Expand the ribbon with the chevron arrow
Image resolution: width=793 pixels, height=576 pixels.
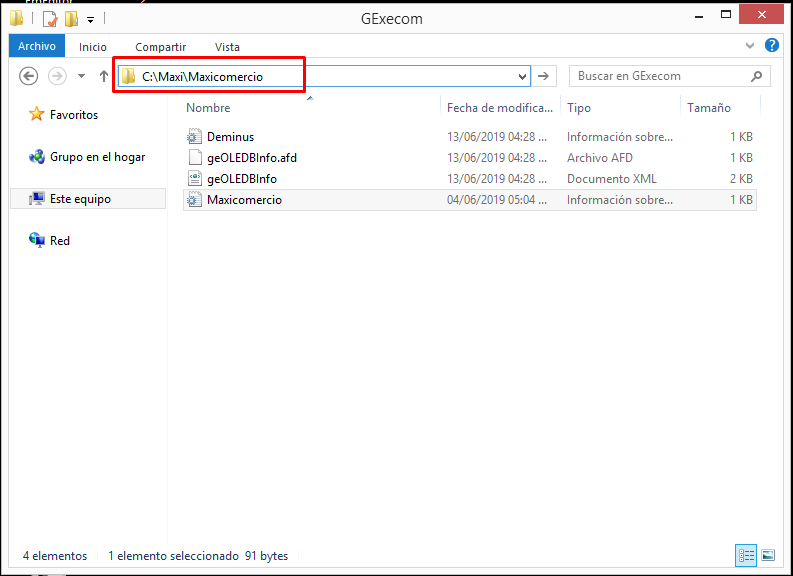[x=750, y=46]
